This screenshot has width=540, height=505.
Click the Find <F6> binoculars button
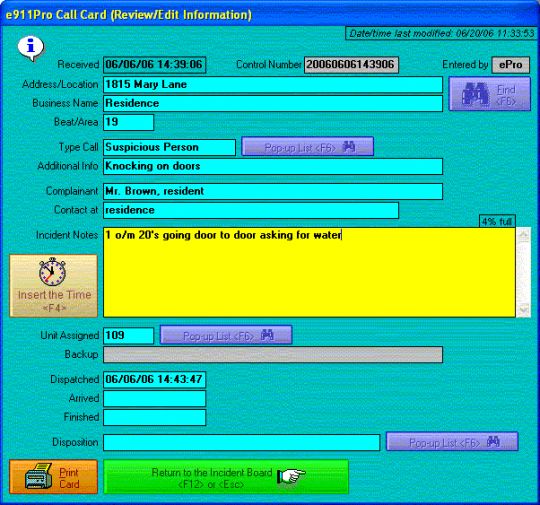coord(489,94)
